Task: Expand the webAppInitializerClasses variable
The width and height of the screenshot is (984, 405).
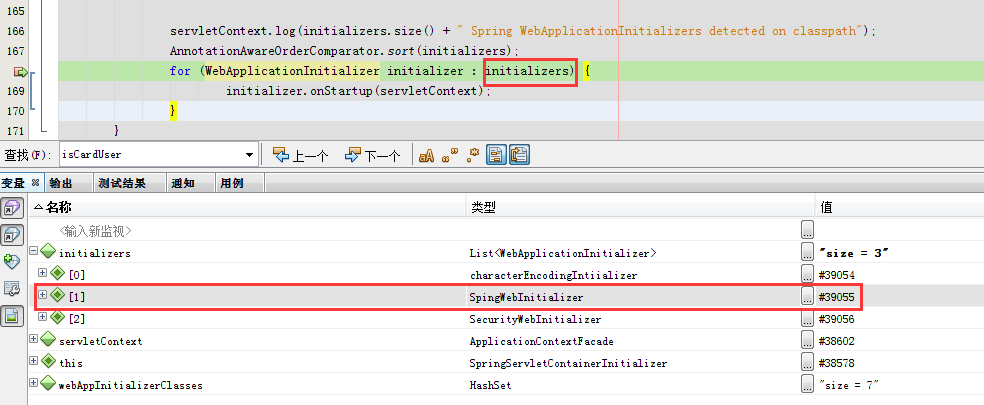Action: (x=33, y=382)
